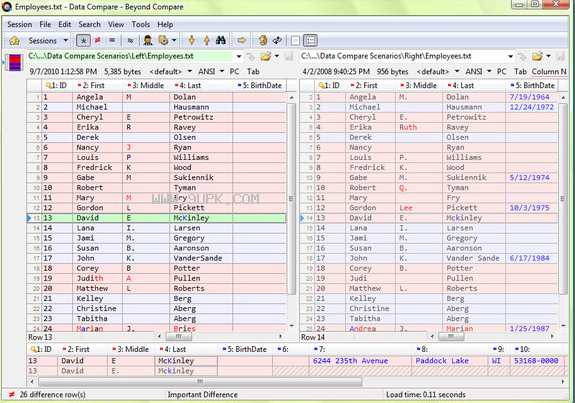575x403 pixels.
Task: Click right pane 'Column N' tab label
Action: (549, 72)
